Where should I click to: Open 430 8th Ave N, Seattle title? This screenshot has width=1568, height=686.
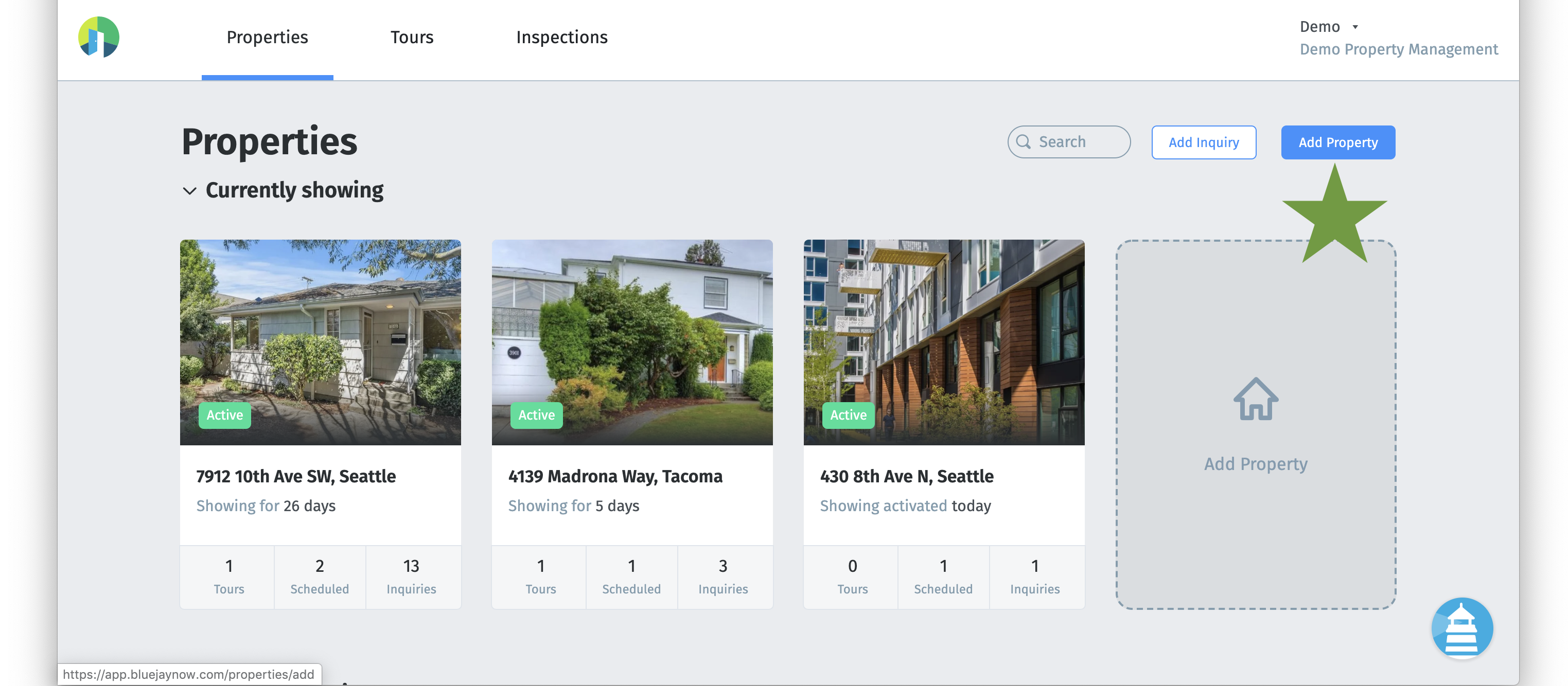pos(906,476)
